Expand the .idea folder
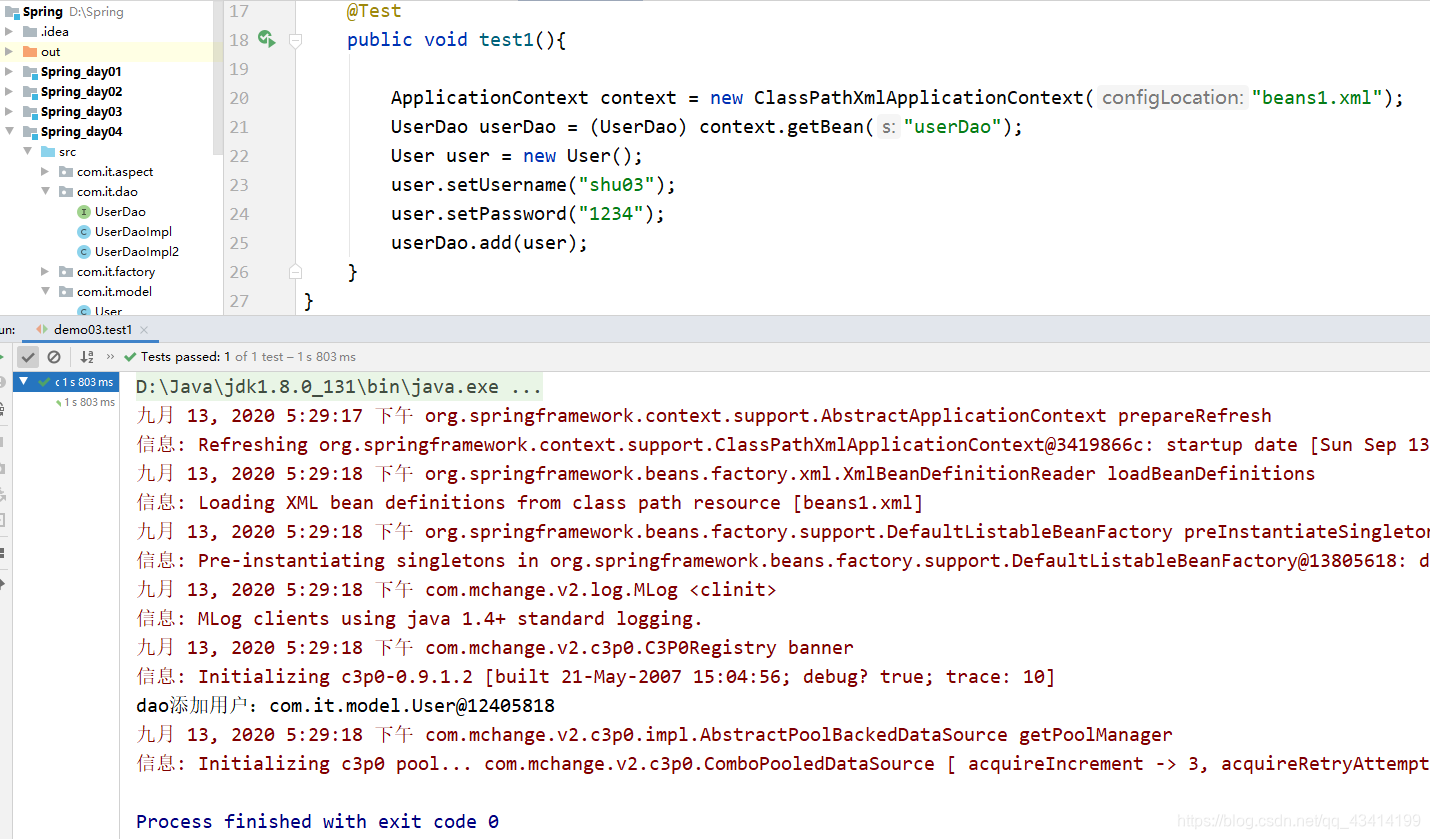 click(x=9, y=31)
